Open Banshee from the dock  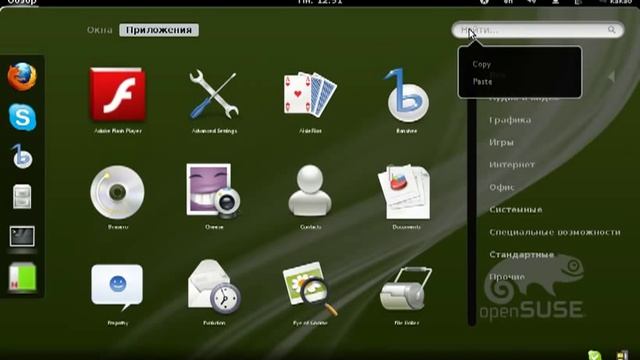(x=22, y=157)
